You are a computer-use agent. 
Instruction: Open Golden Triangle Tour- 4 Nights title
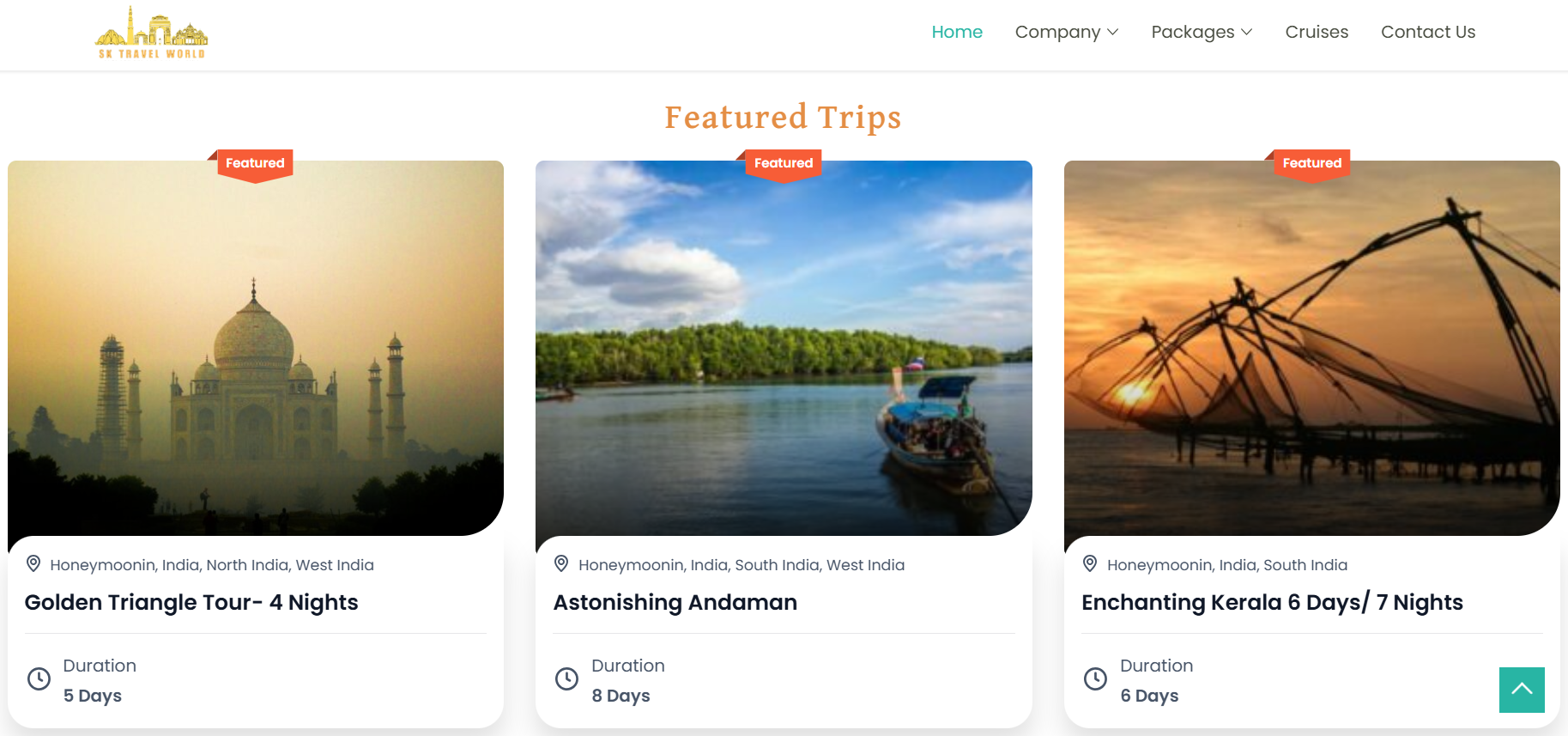[191, 602]
